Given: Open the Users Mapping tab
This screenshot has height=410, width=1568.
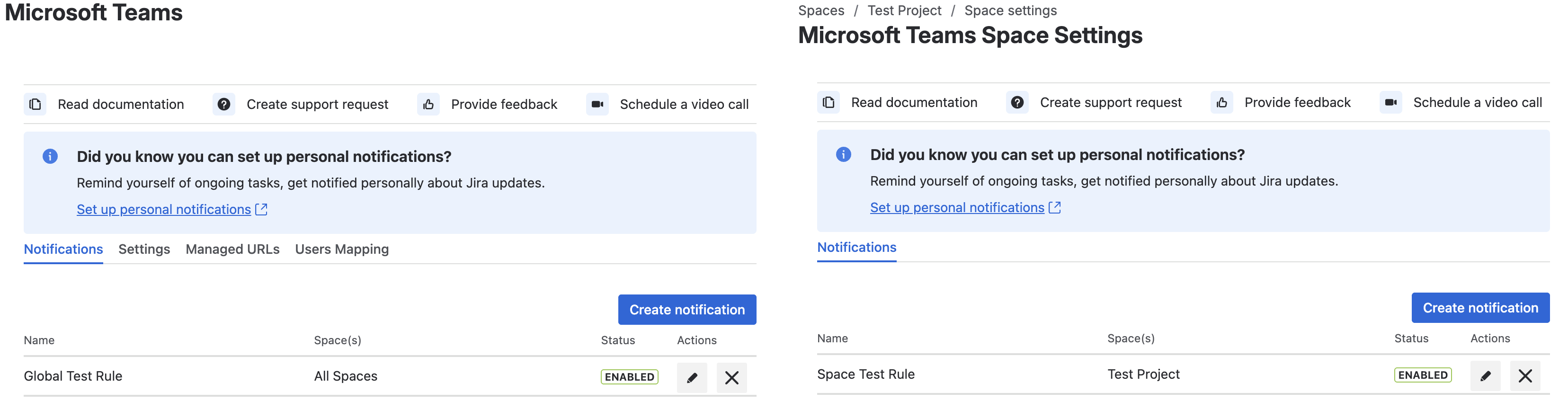Looking at the screenshot, I should coord(342,250).
